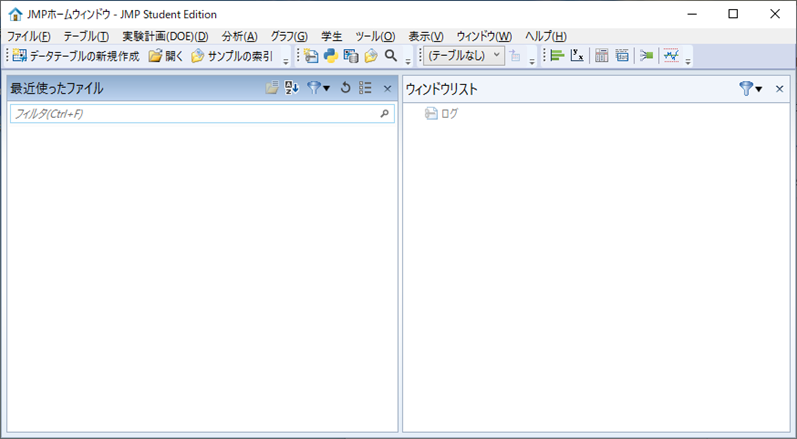This screenshot has height=439, width=797.
Task: Open the グラフ(G) menu
Action: click(289, 36)
